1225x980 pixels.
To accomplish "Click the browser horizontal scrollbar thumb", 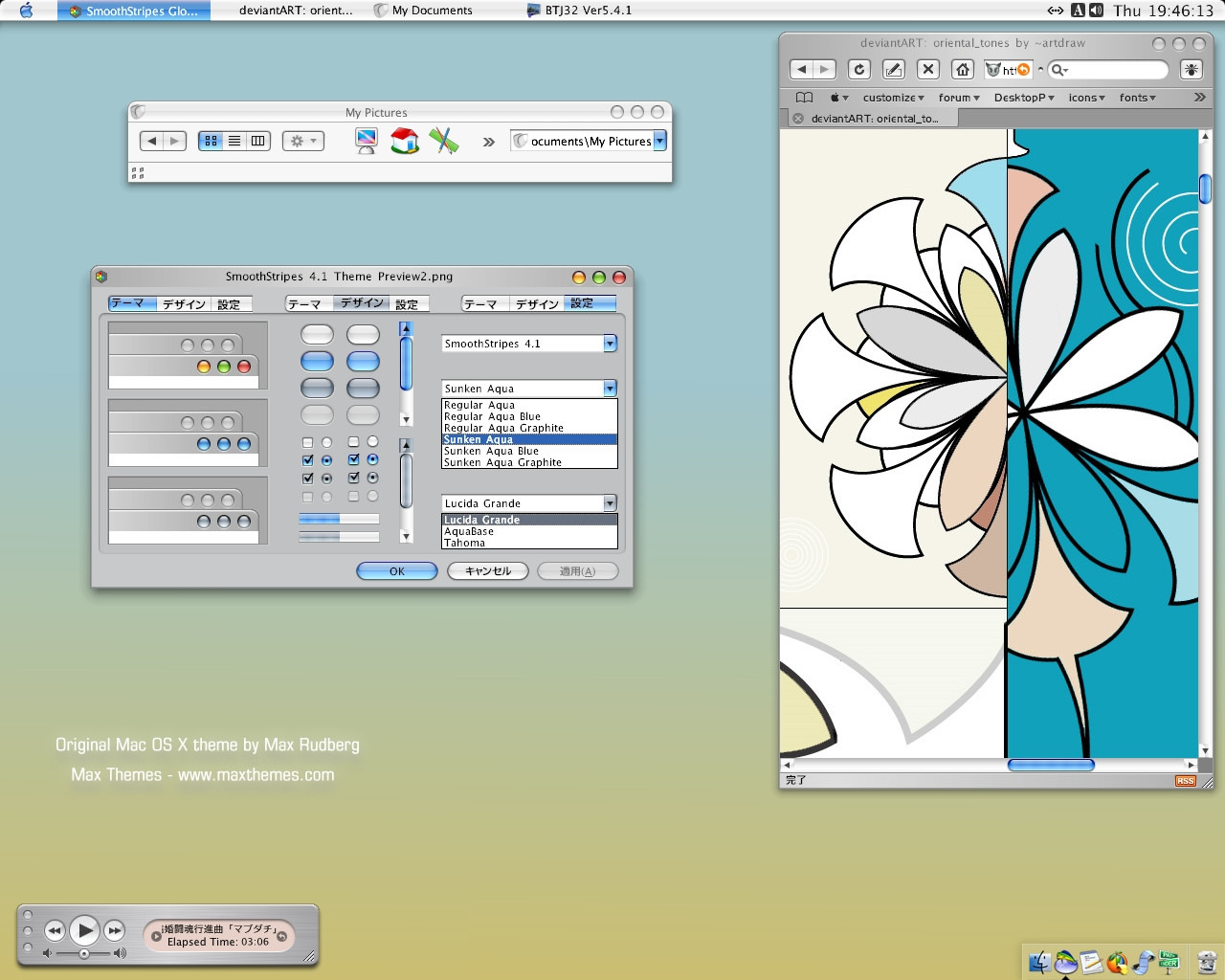I will [x=1051, y=765].
